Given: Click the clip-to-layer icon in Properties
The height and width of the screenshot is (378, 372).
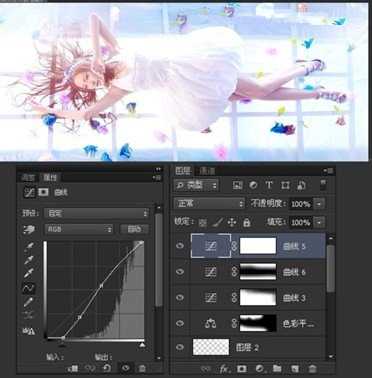Looking at the screenshot, I should 73,368.
